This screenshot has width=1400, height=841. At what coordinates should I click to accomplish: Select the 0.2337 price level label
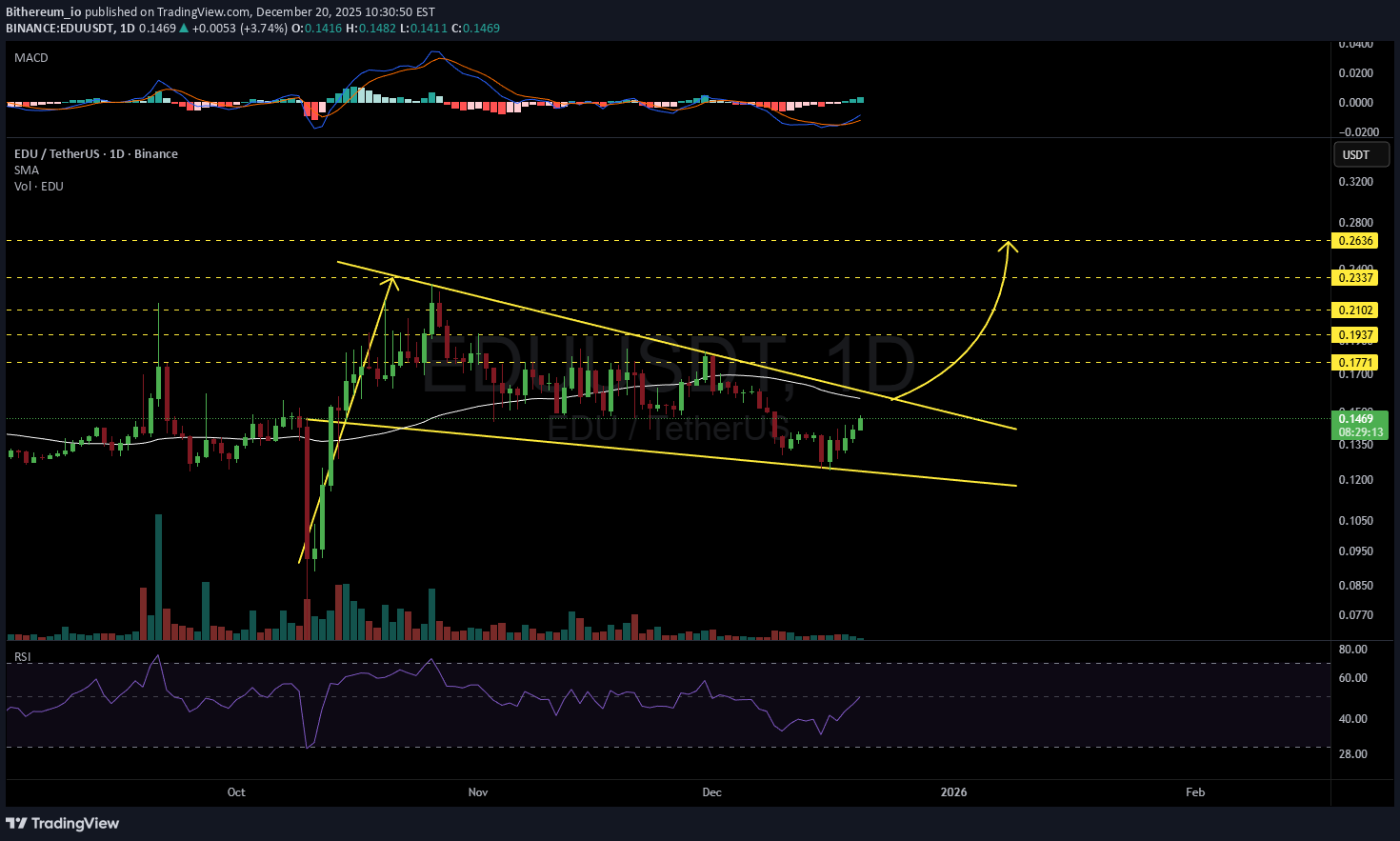coord(1355,278)
